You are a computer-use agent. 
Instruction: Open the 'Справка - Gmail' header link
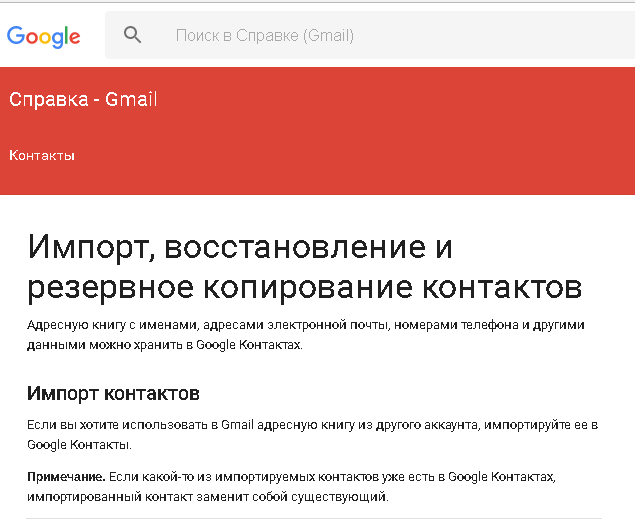83,99
